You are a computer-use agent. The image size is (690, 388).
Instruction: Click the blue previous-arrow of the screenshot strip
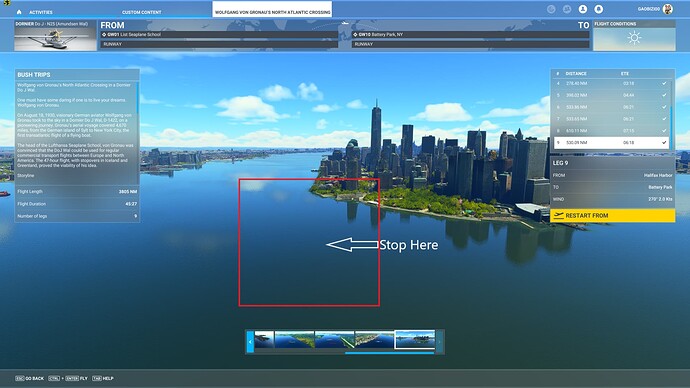[x=250, y=341]
